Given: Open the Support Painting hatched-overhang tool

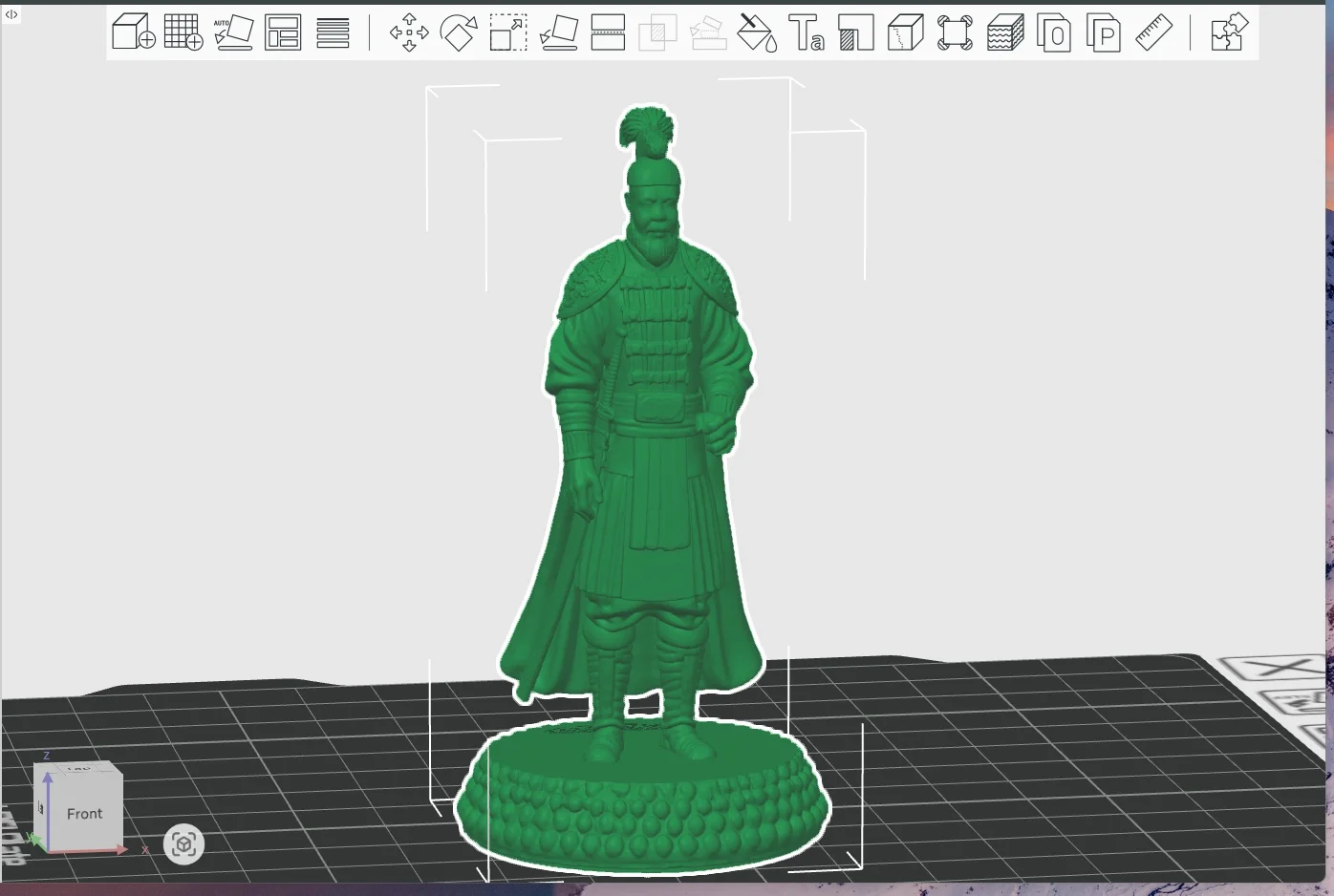Looking at the screenshot, I should click(x=856, y=32).
